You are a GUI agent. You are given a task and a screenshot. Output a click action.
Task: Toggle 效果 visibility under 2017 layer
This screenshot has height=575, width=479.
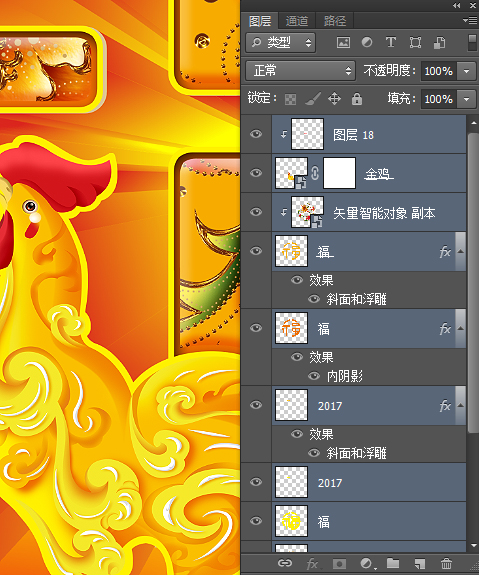tap(297, 435)
